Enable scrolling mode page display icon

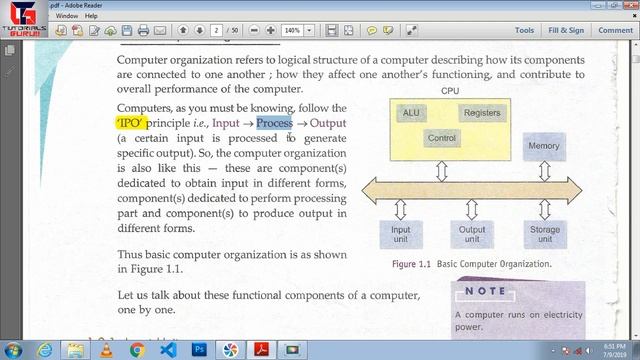click(x=332, y=30)
